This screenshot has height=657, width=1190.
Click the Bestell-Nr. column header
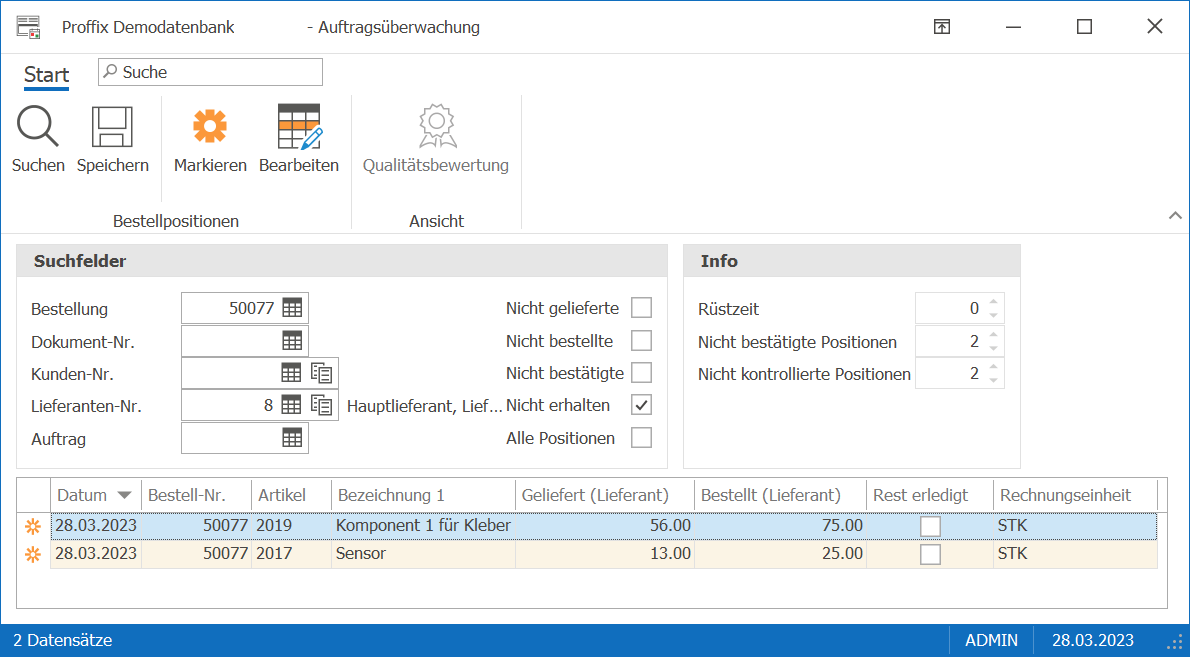[196, 495]
